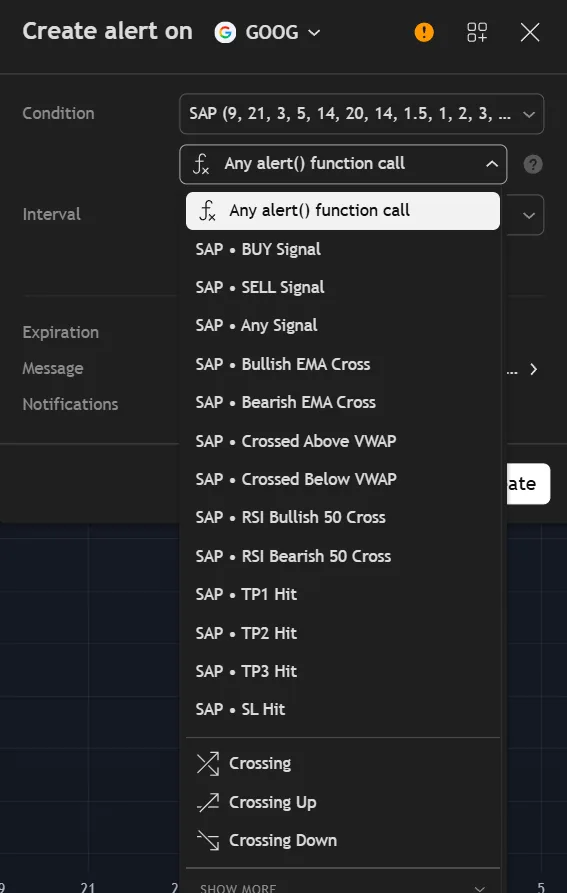
Task: Click the Create alert on title text
Action: [107, 31]
